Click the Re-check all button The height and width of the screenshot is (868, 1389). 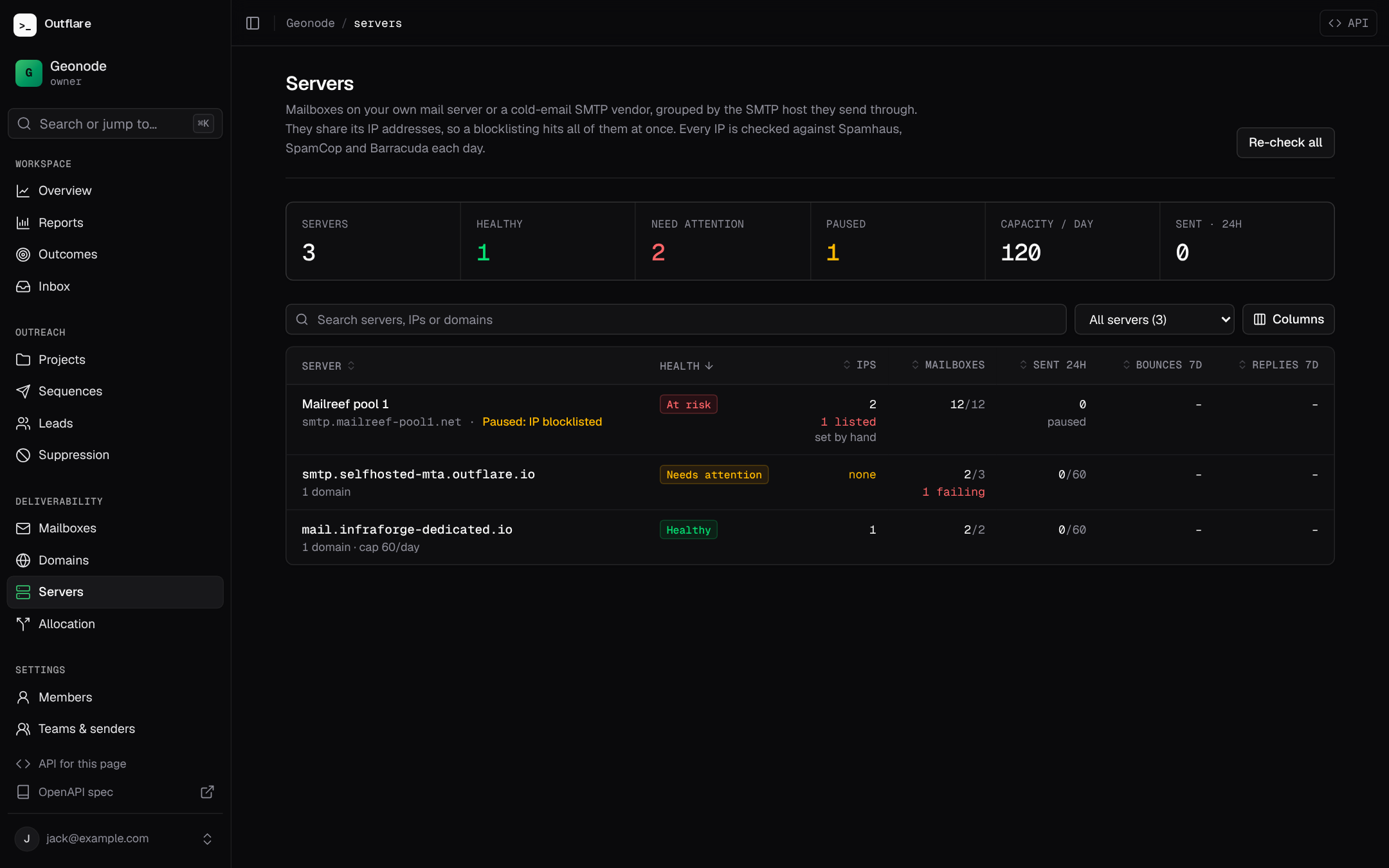pyautogui.click(x=1285, y=143)
